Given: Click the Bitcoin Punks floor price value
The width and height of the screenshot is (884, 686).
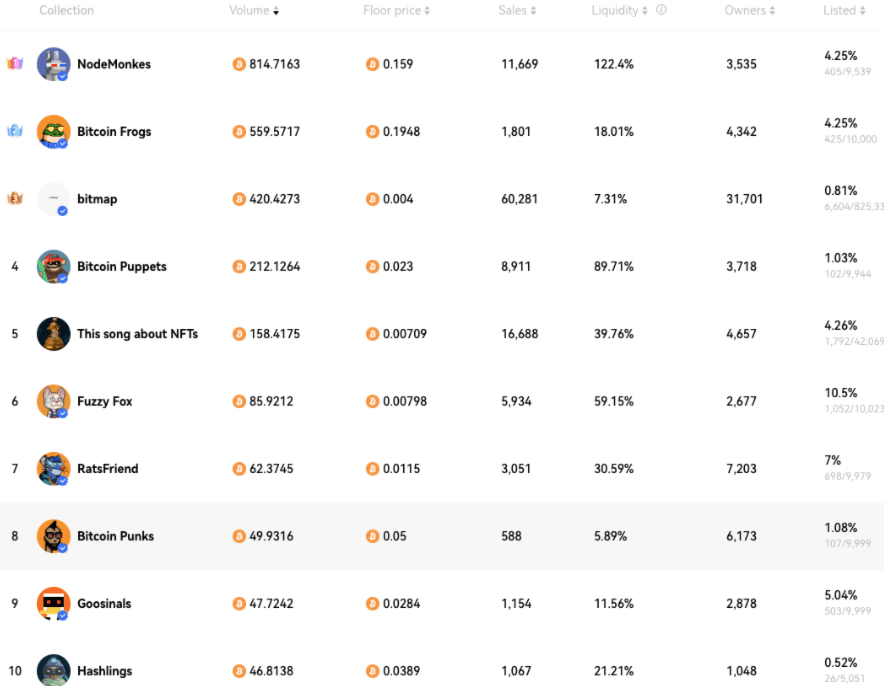Looking at the screenshot, I should click(394, 536).
